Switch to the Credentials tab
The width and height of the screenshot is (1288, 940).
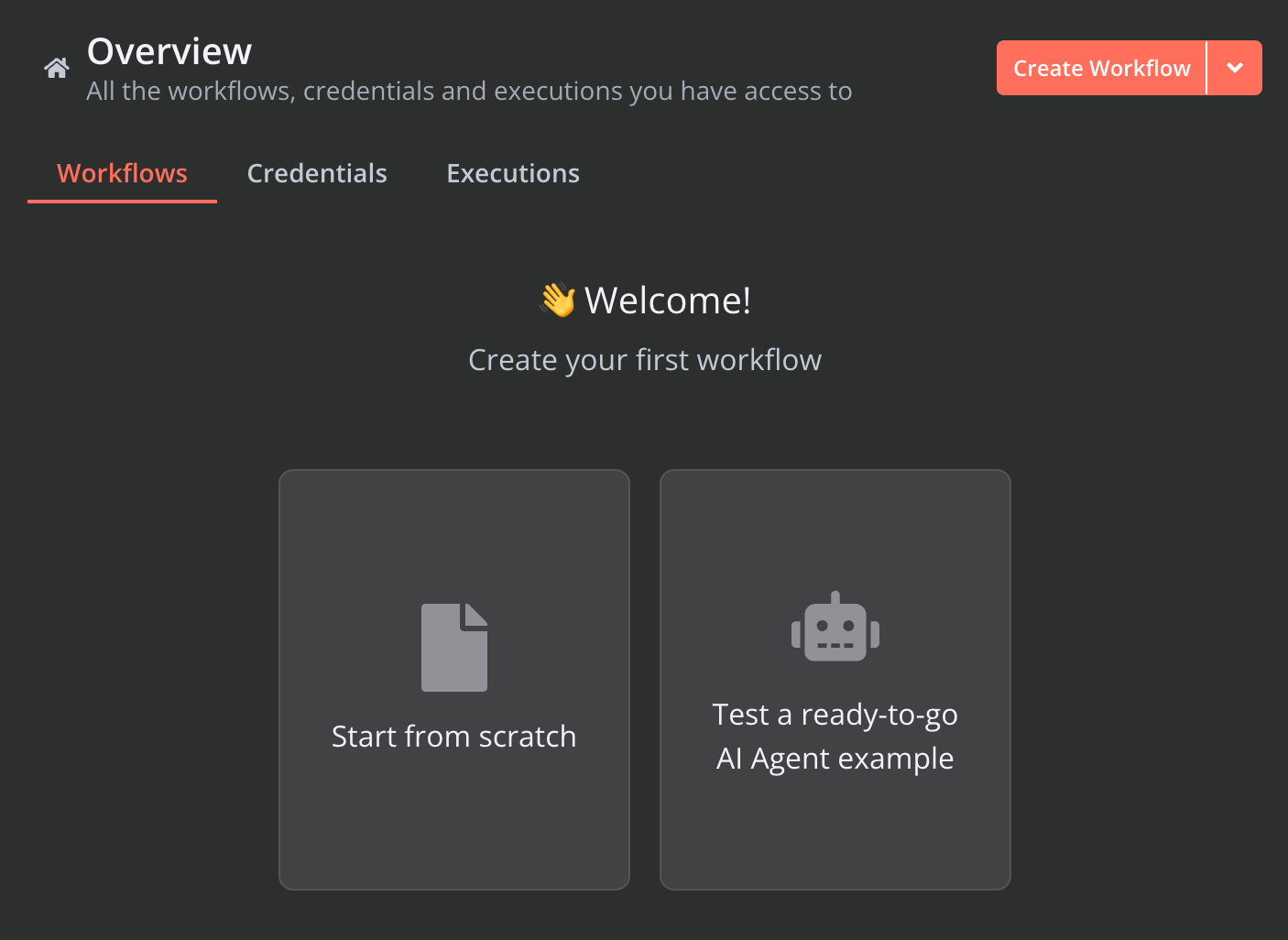point(317,173)
